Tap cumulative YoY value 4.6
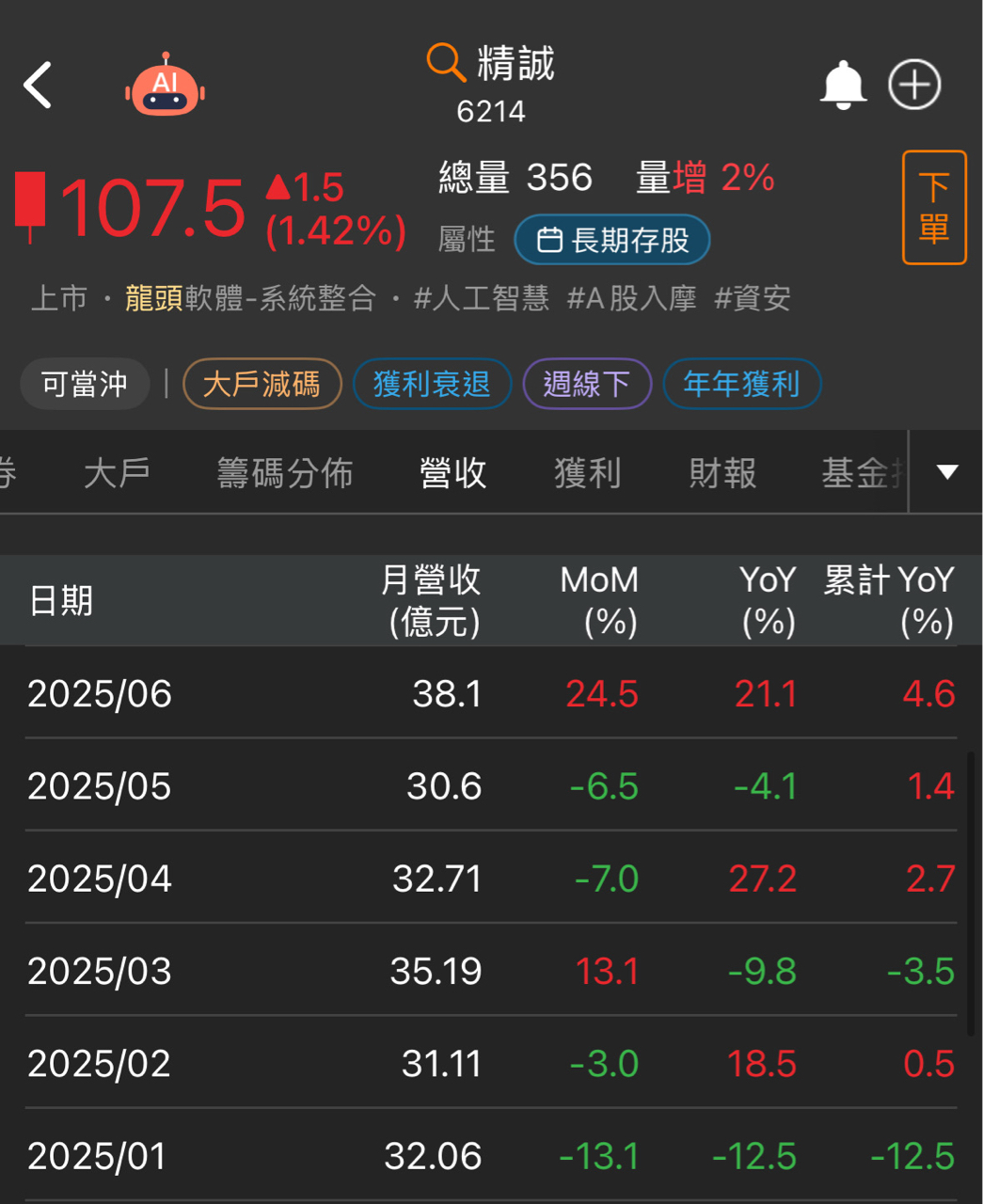The width and height of the screenshot is (983, 1204). point(929,694)
